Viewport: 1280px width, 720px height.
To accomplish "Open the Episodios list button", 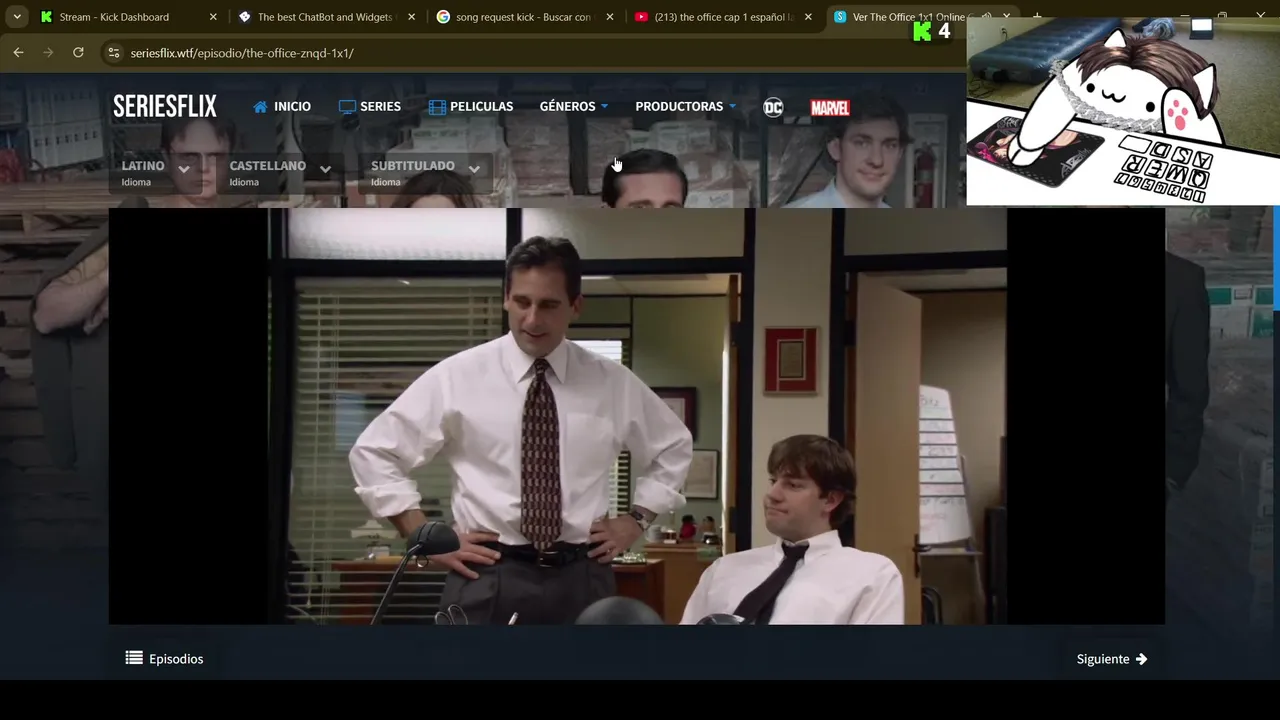I will (165, 659).
